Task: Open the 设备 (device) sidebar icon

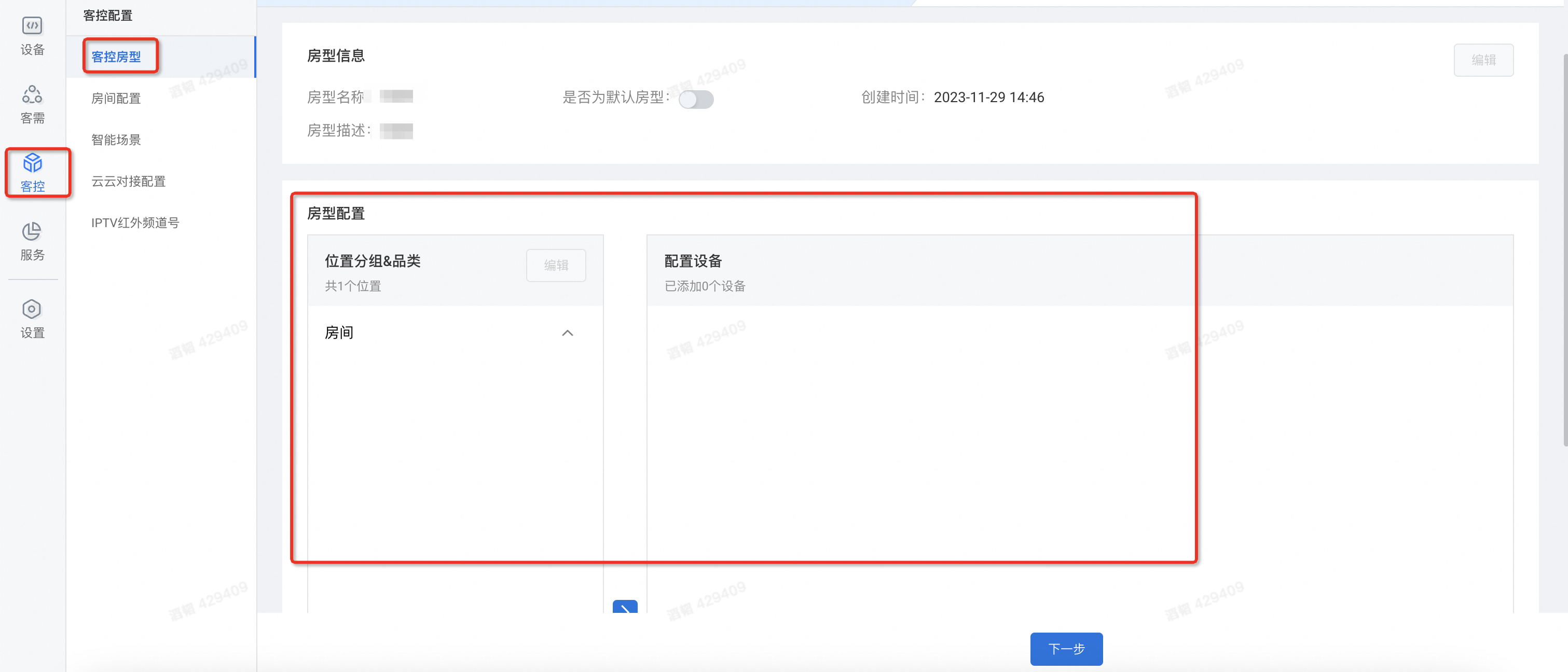Action: tap(32, 26)
